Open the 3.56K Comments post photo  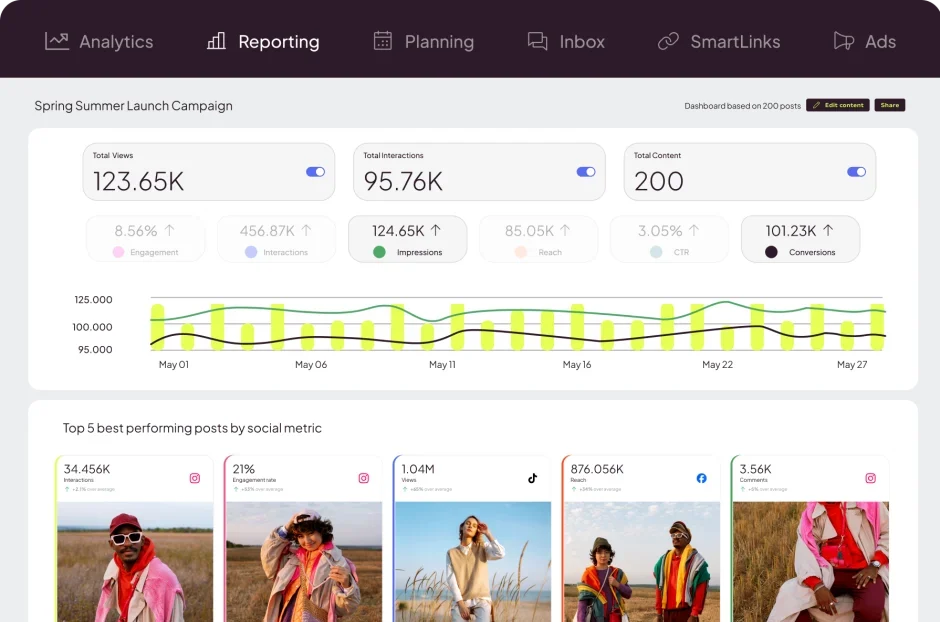(x=811, y=561)
